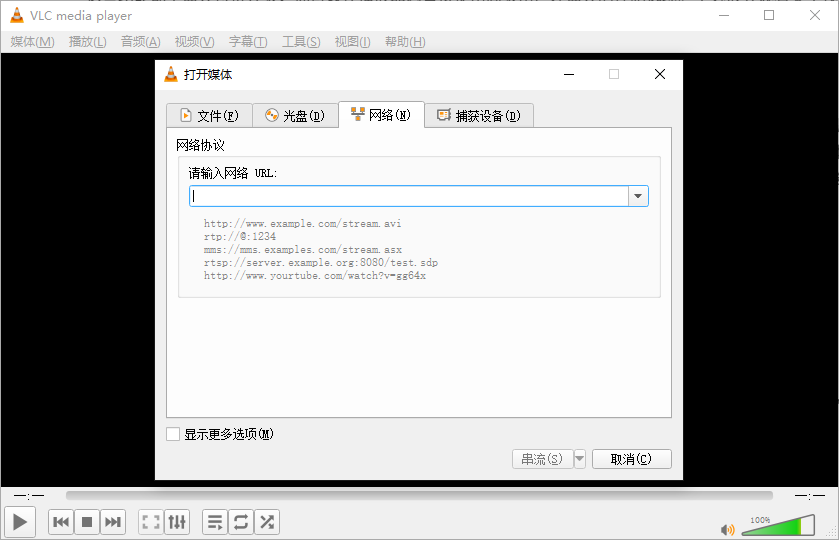Image resolution: width=839 pixels, height=540 pixels.
Task: Focus the network URL input field
Action: (409, 196)
